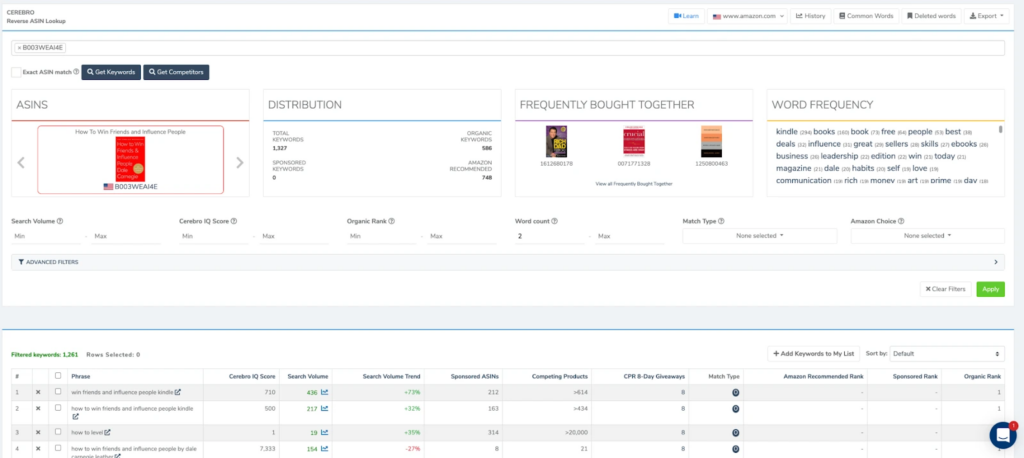Delete row 4 keyword with X icon
Viewport: 1024px width, 458px height.
pos(38,448)
